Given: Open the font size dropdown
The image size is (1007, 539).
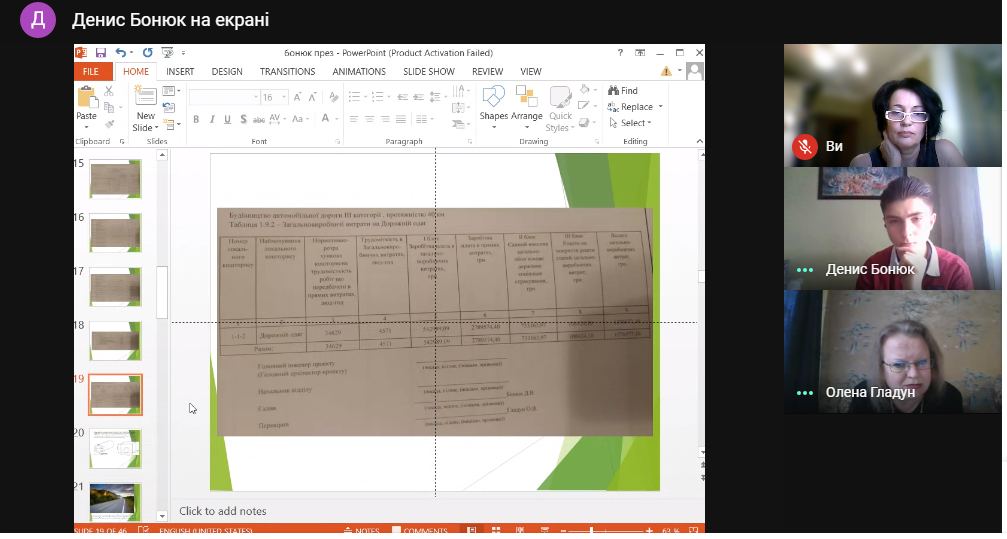Looking at the screenshot, I should (x=285, y=98).
